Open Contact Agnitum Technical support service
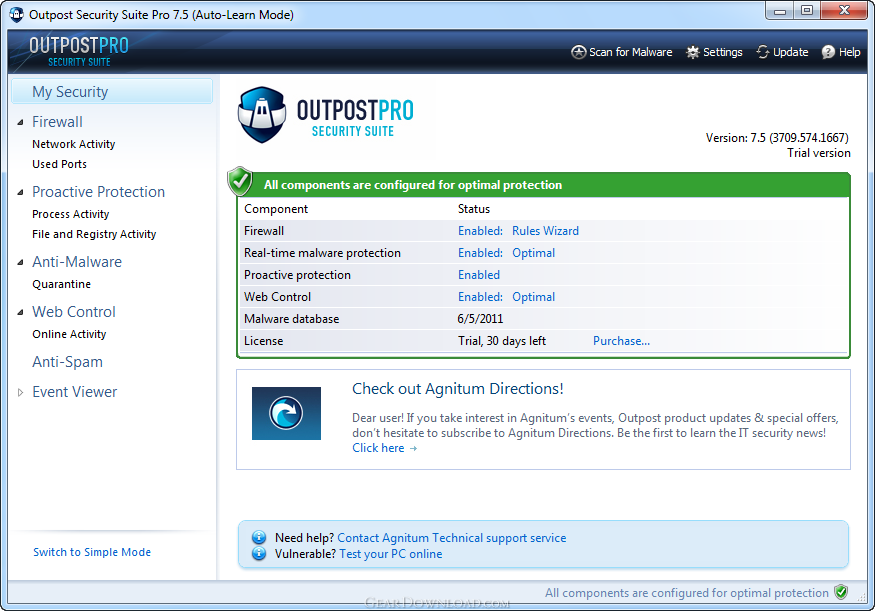 coord(451,537)
